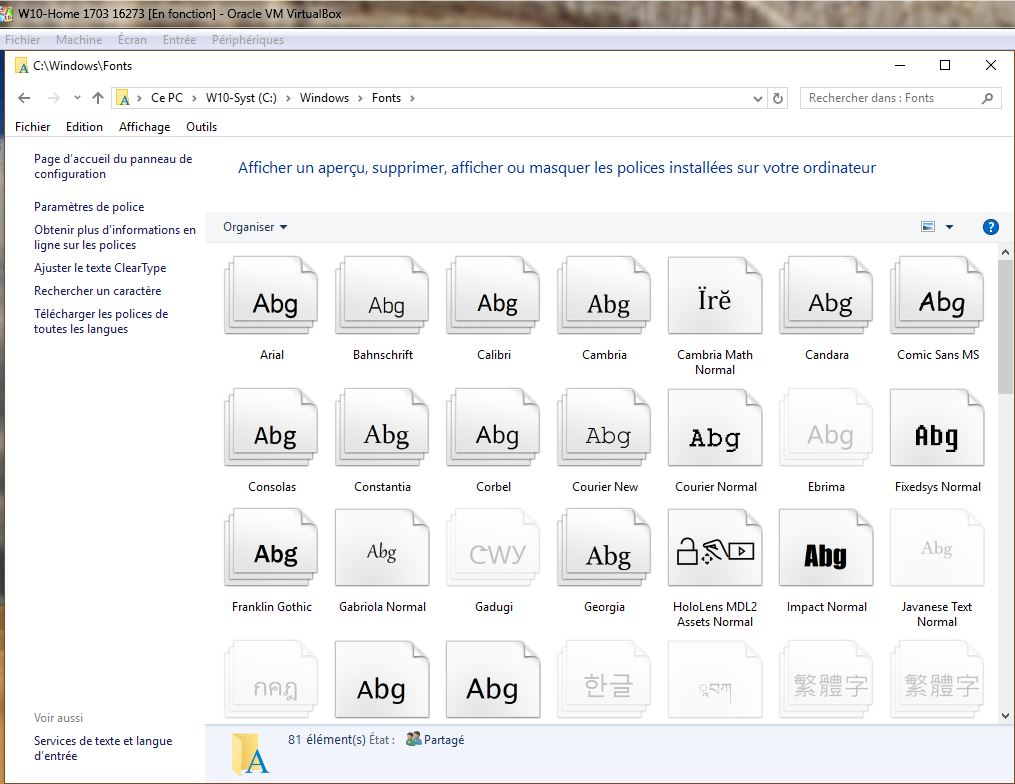Expand the chevron after Fonts breadcrumb
This screenshot has height=784, width=1015.
(412, 98)
